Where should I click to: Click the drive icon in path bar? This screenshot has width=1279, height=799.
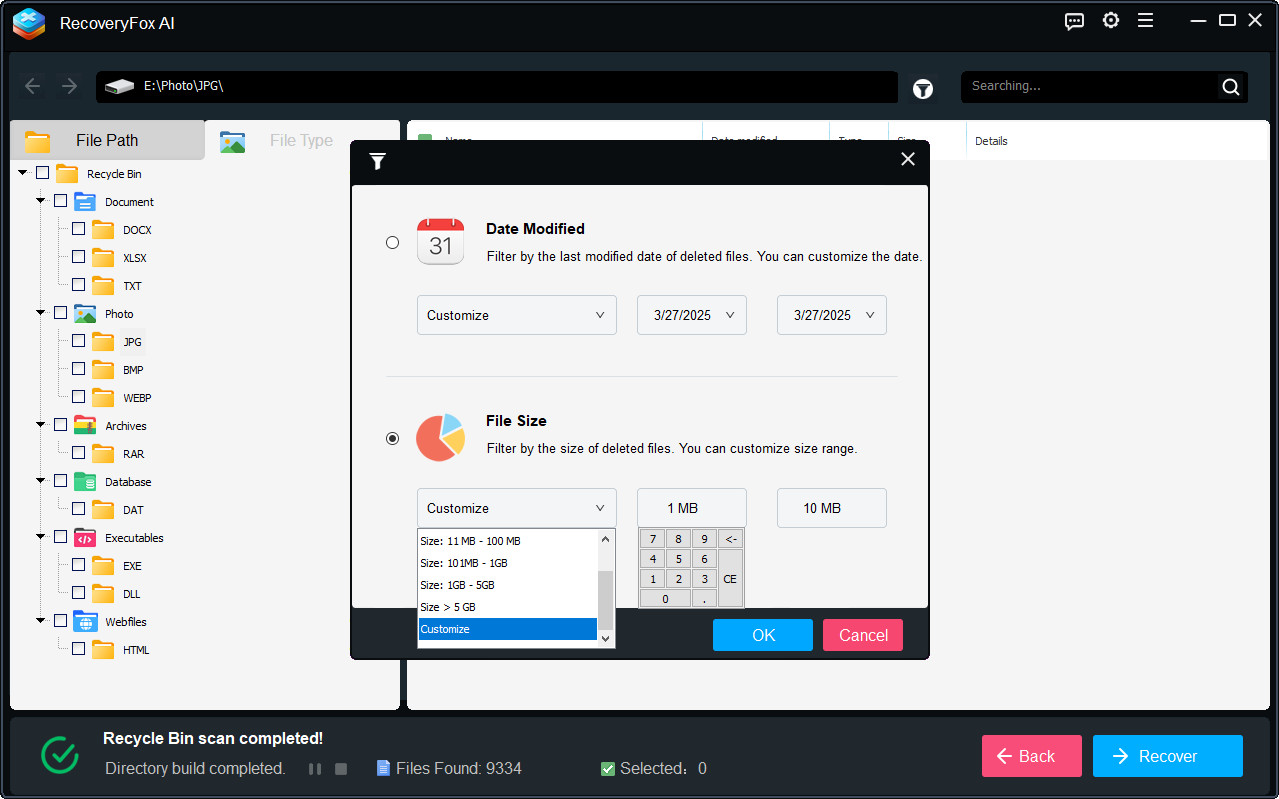pyautogui.click(x=120, y=87)
